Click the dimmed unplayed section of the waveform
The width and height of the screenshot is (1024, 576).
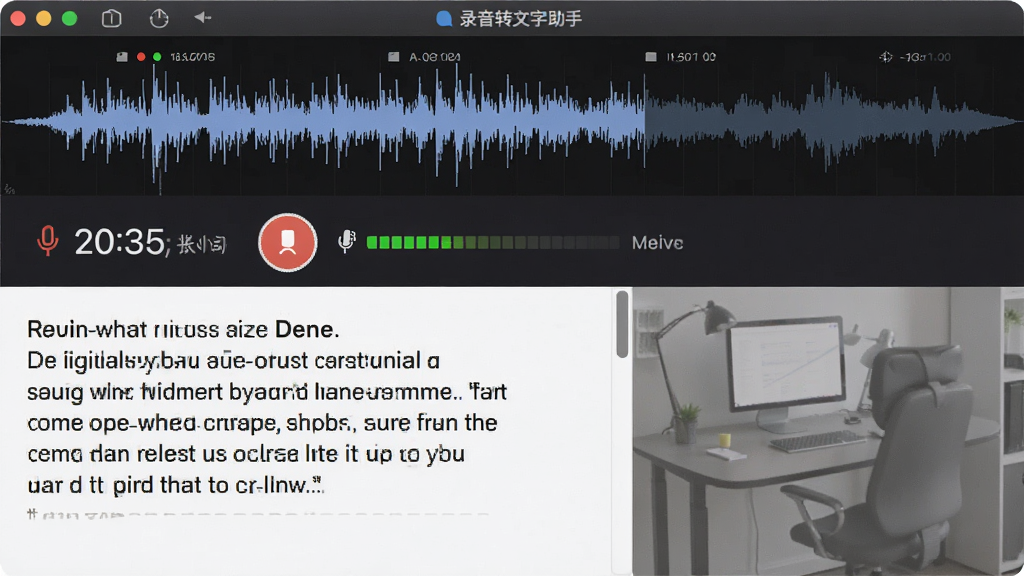tap(834, 121)
